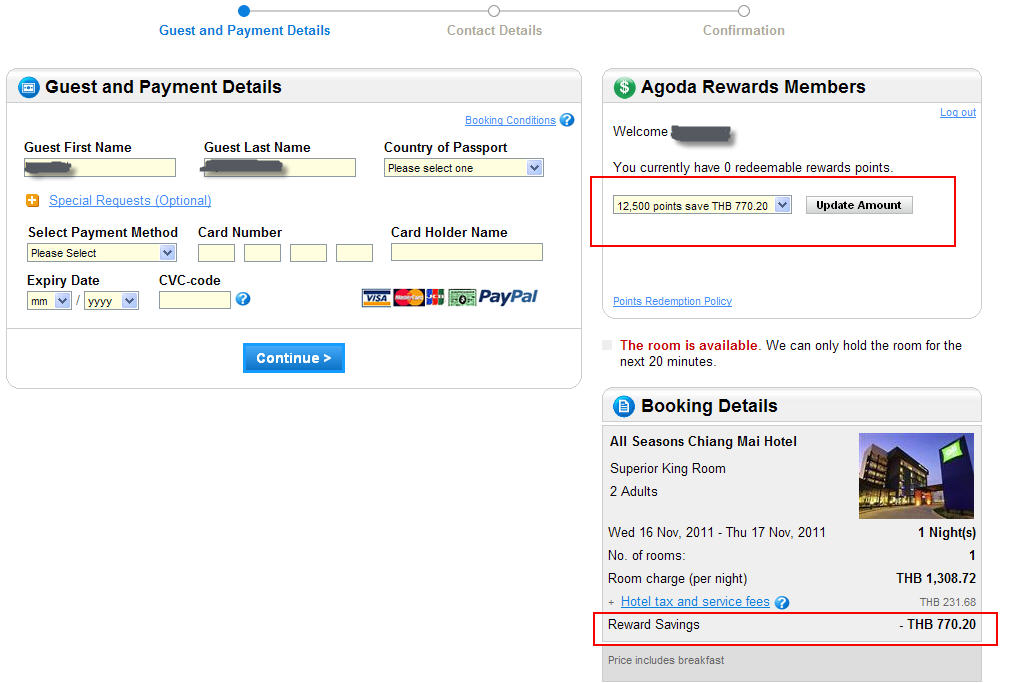Click 'Price includes breakfast' text

[666, 660]
